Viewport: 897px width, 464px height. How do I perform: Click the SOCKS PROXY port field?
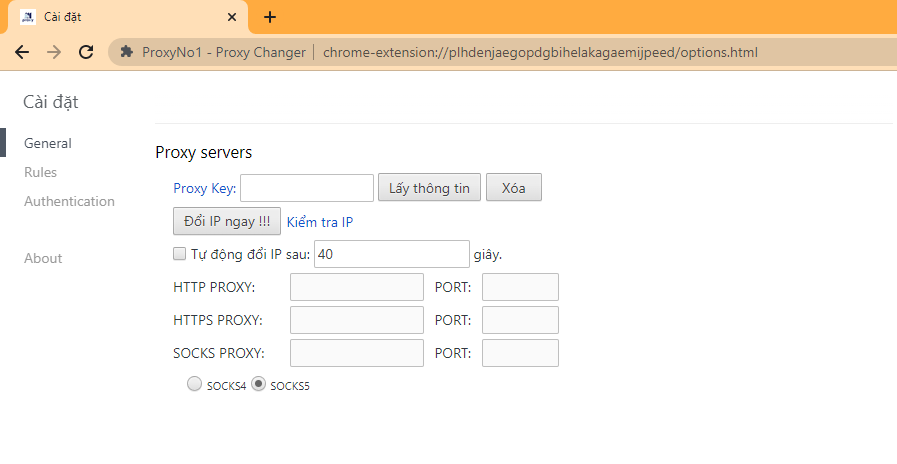(520, 353)
